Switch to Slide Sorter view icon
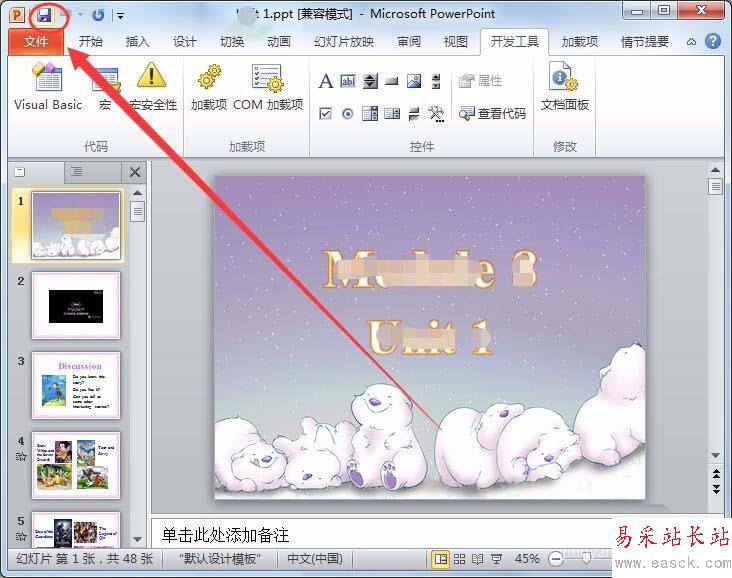 point(459,559)
